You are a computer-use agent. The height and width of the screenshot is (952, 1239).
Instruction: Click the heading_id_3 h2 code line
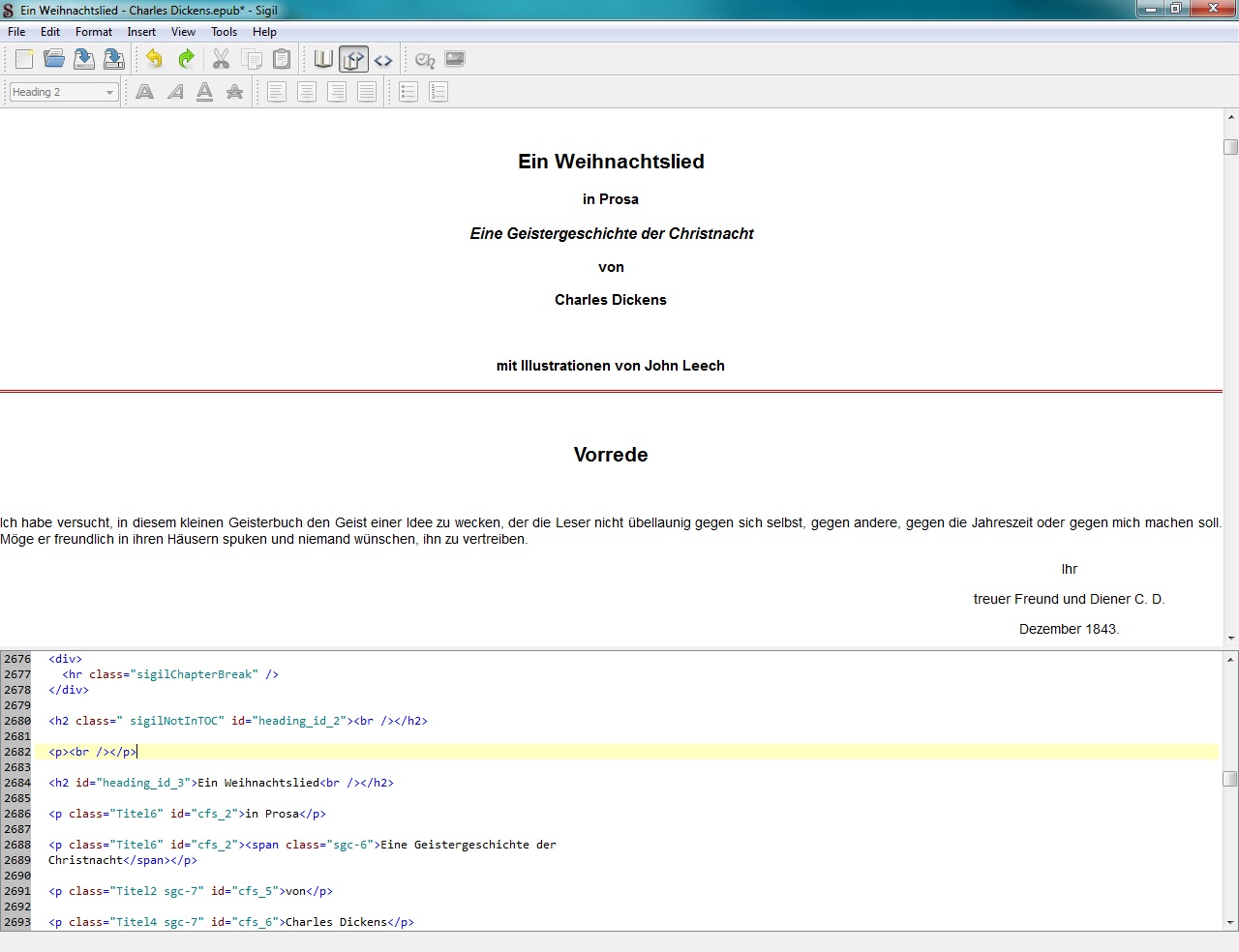221,783
